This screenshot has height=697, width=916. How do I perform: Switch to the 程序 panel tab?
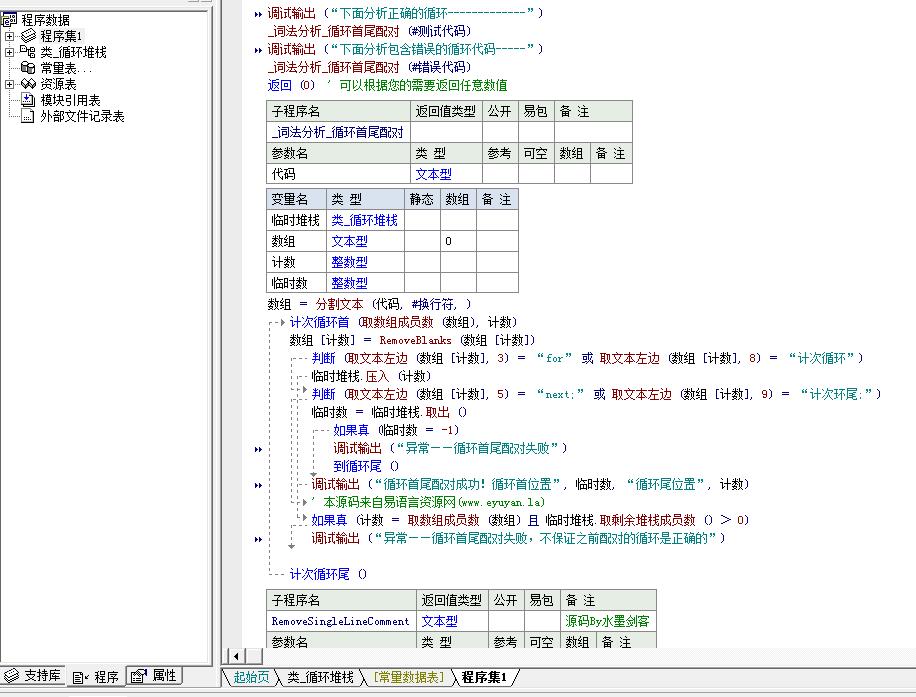click(x=96, y=677)
